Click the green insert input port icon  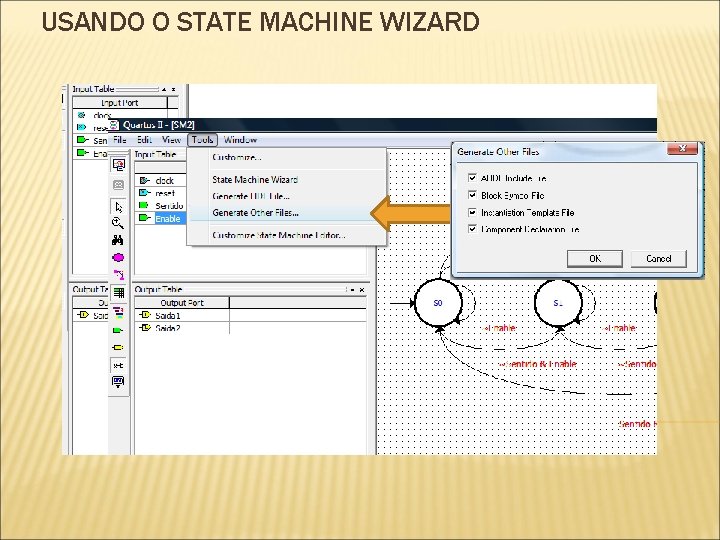118,330
